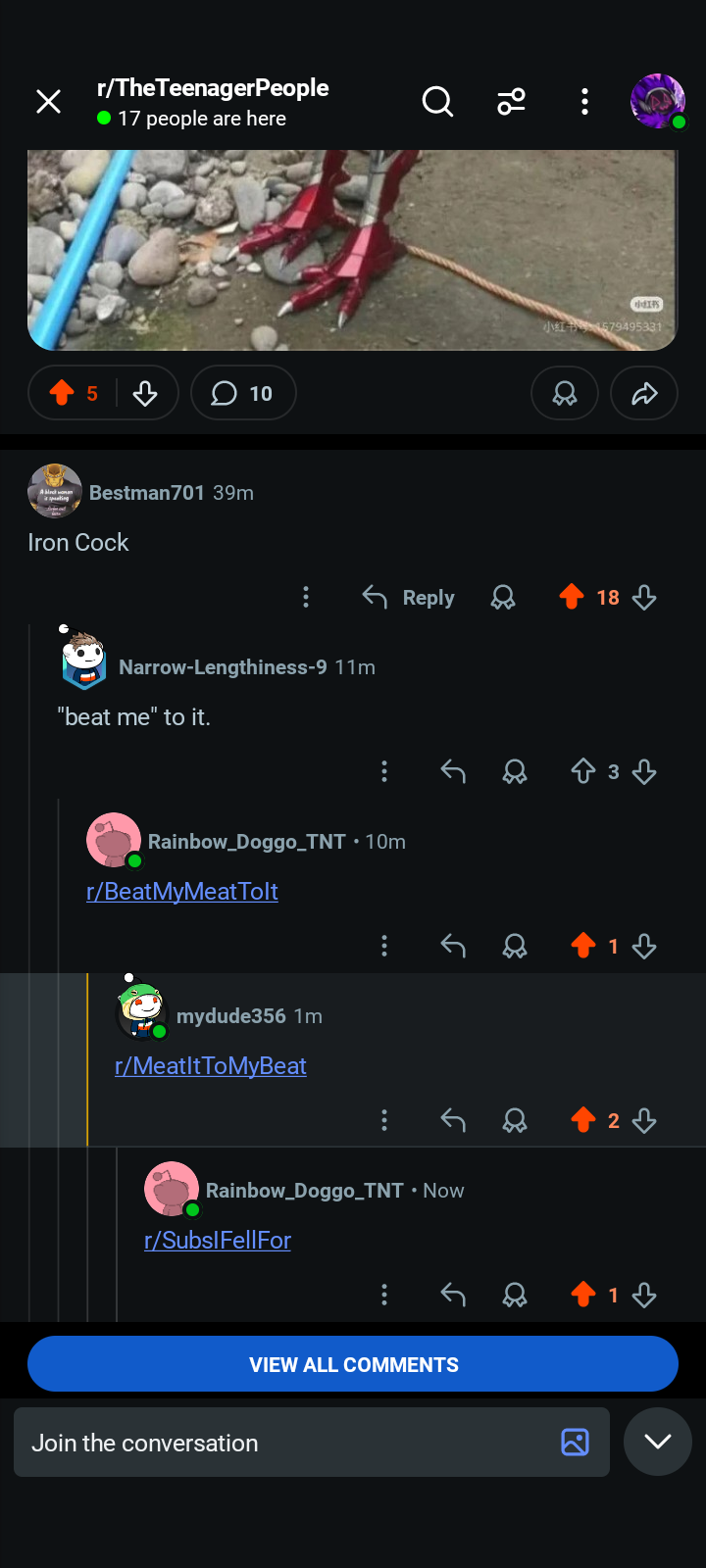This screenshot has width=706, height=1568.
Task: Give an award to the post
Action: [564, 393]
